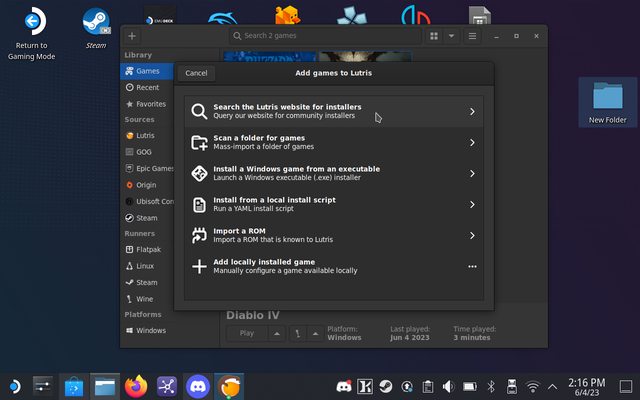Expand Search the Lutris website chevron
Viewport: 640px width, 400px height.
point(472,111)
